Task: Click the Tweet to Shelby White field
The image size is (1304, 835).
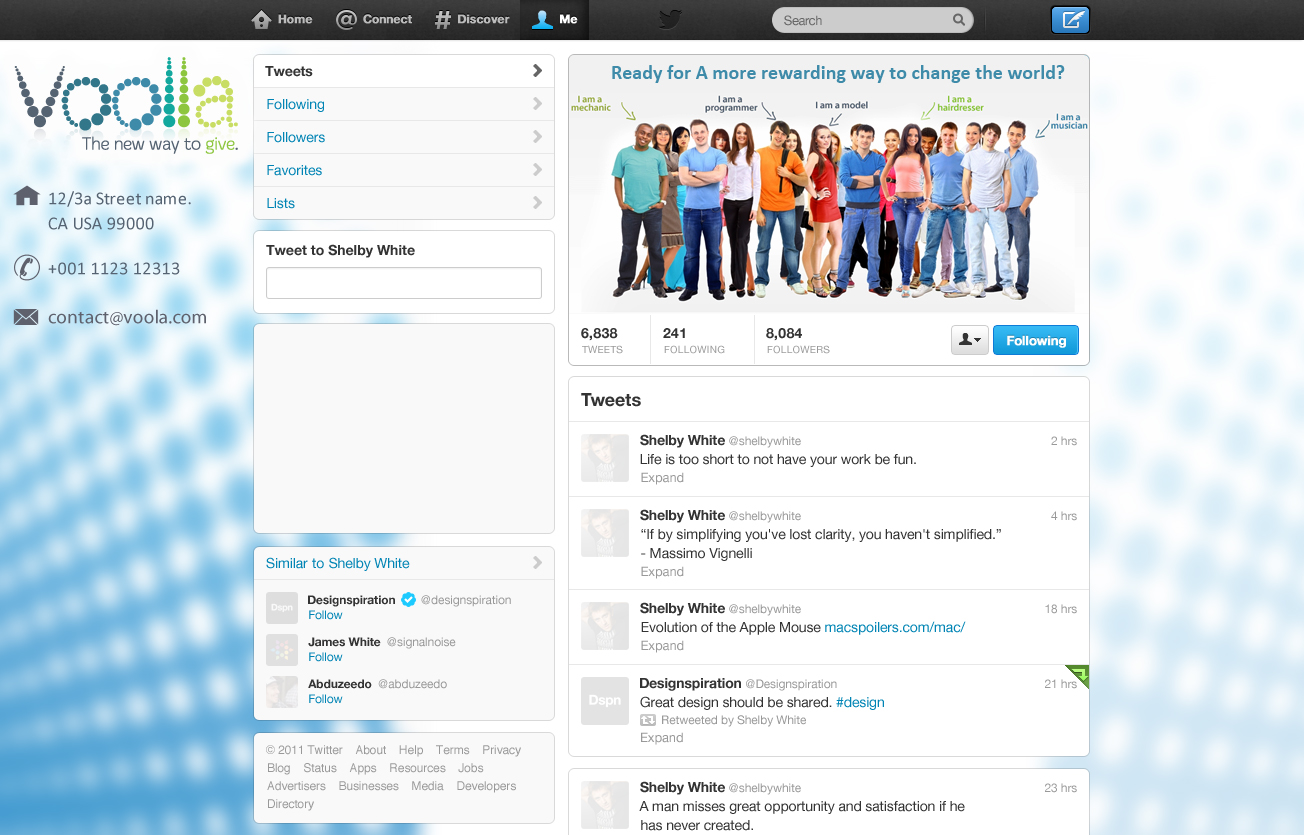Action: tap(403, 283)
